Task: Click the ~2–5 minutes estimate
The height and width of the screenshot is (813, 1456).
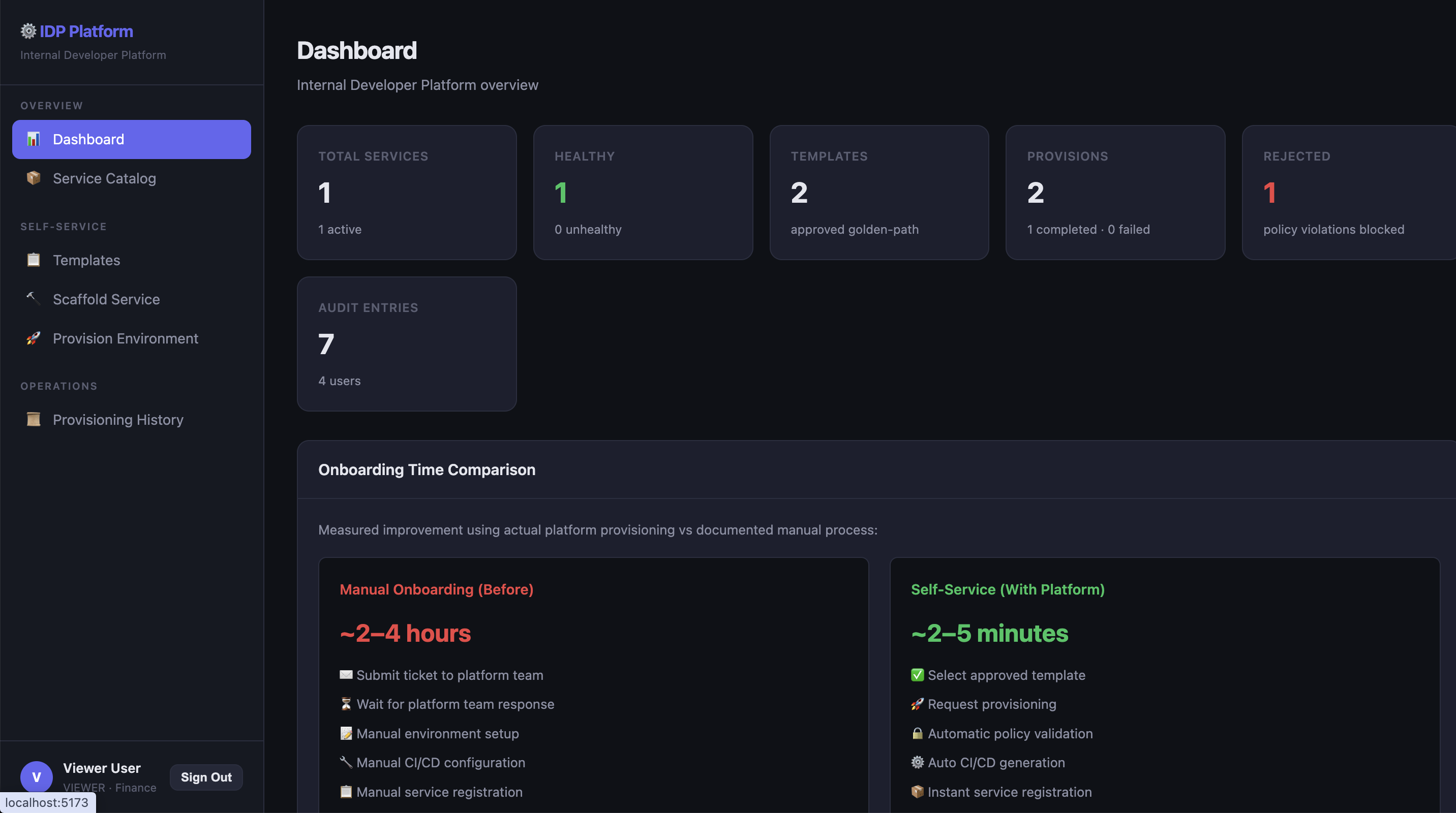Action: coord(990,633)
